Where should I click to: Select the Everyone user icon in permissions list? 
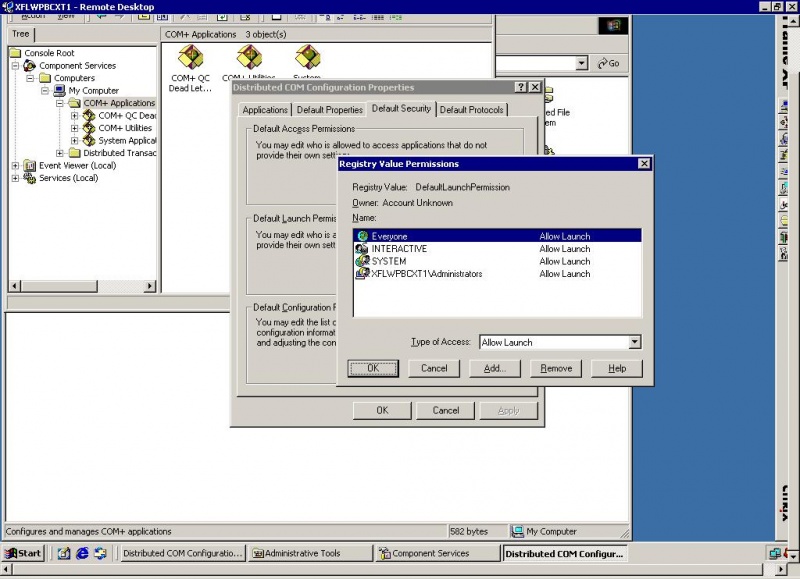(362, 236)
